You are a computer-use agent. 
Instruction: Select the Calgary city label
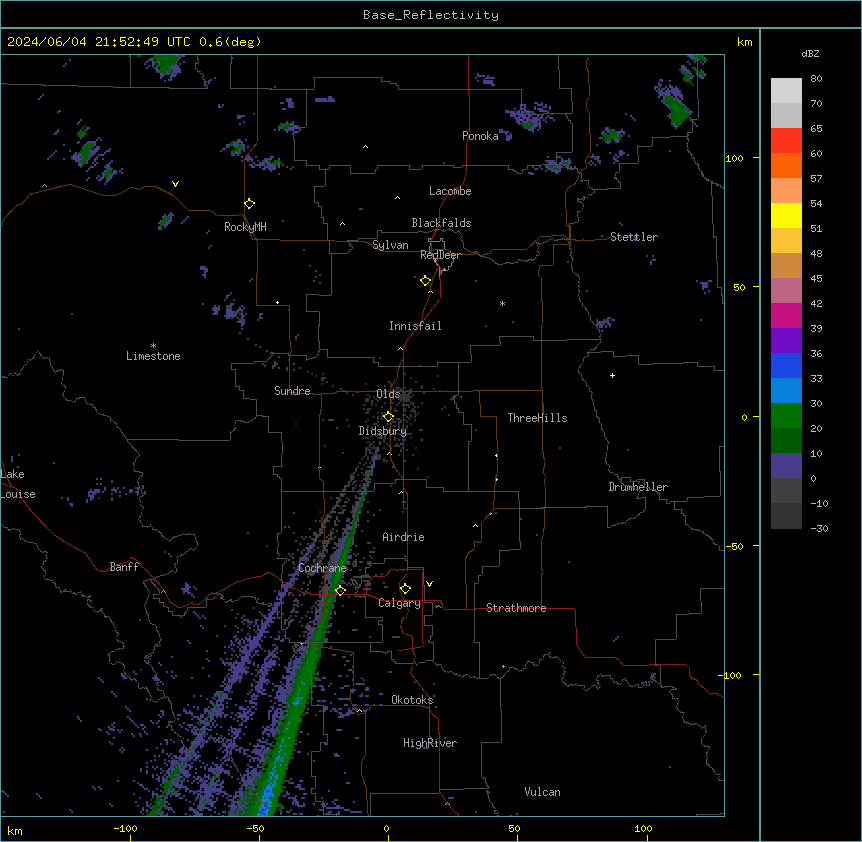coord(399,603)
